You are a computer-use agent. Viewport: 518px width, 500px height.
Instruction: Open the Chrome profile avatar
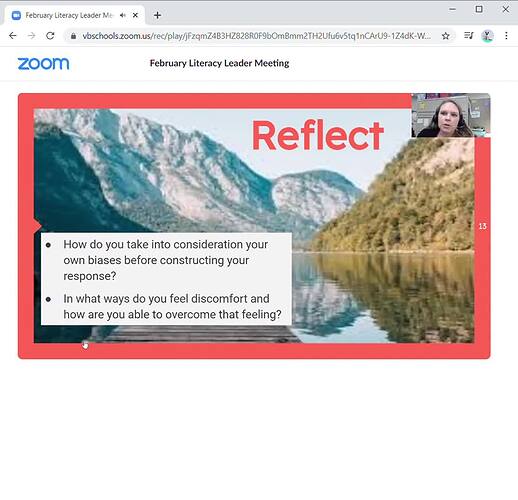click(x=487, y=36)
